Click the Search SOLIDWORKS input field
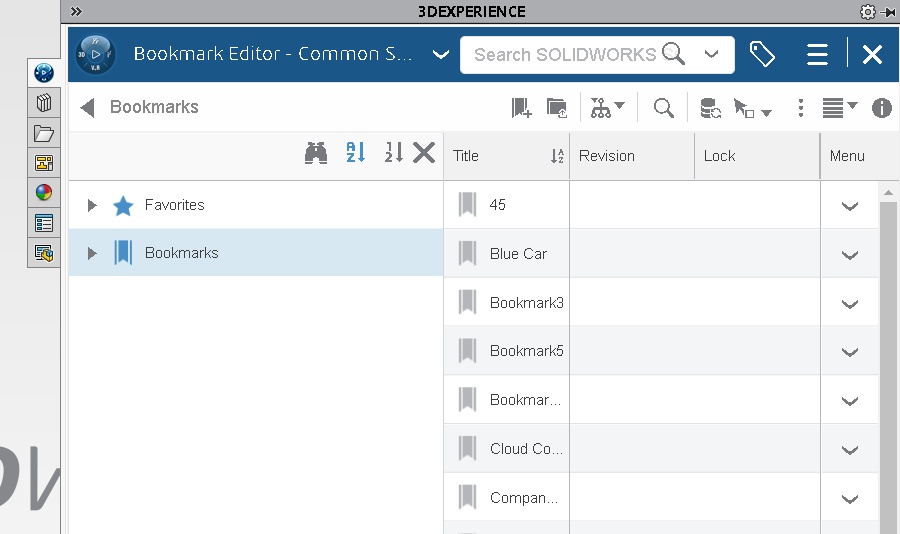The image size is (900, 534). [565, 55]
